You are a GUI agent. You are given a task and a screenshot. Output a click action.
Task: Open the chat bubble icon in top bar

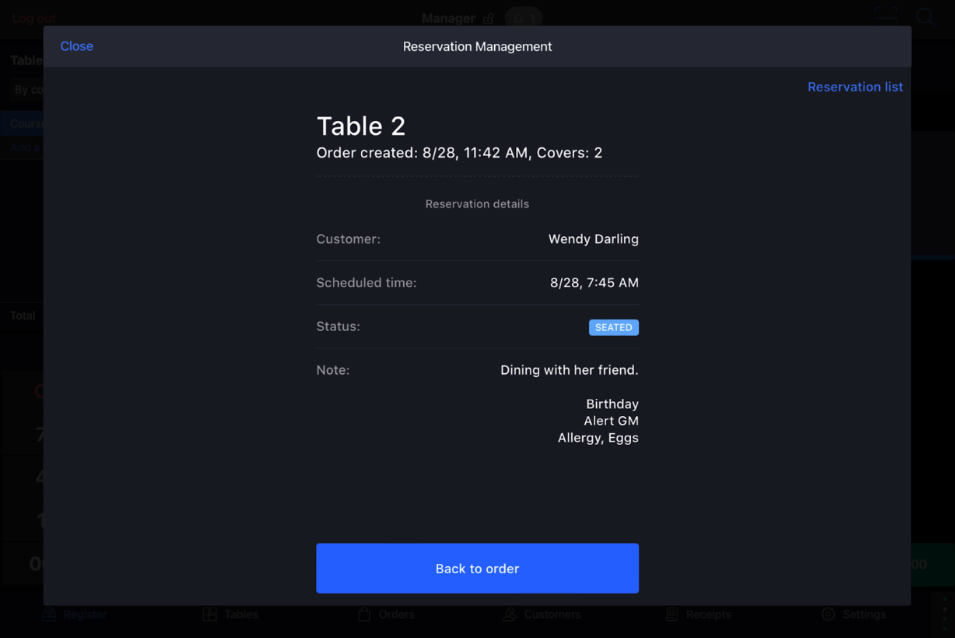click(884, 14)
